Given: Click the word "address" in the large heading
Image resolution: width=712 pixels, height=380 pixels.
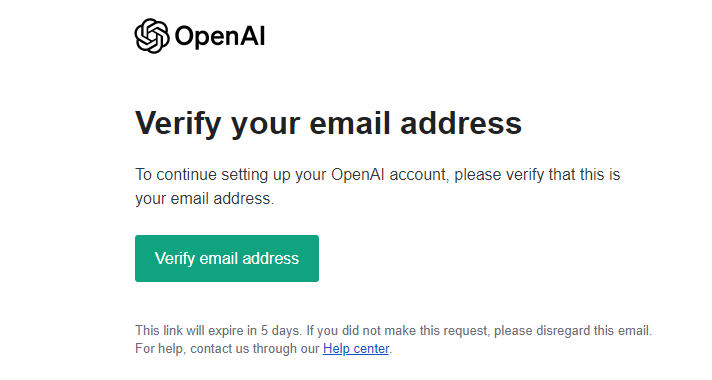Looking at the screenshot, I should pyautogui.click(x=461, y=123).
